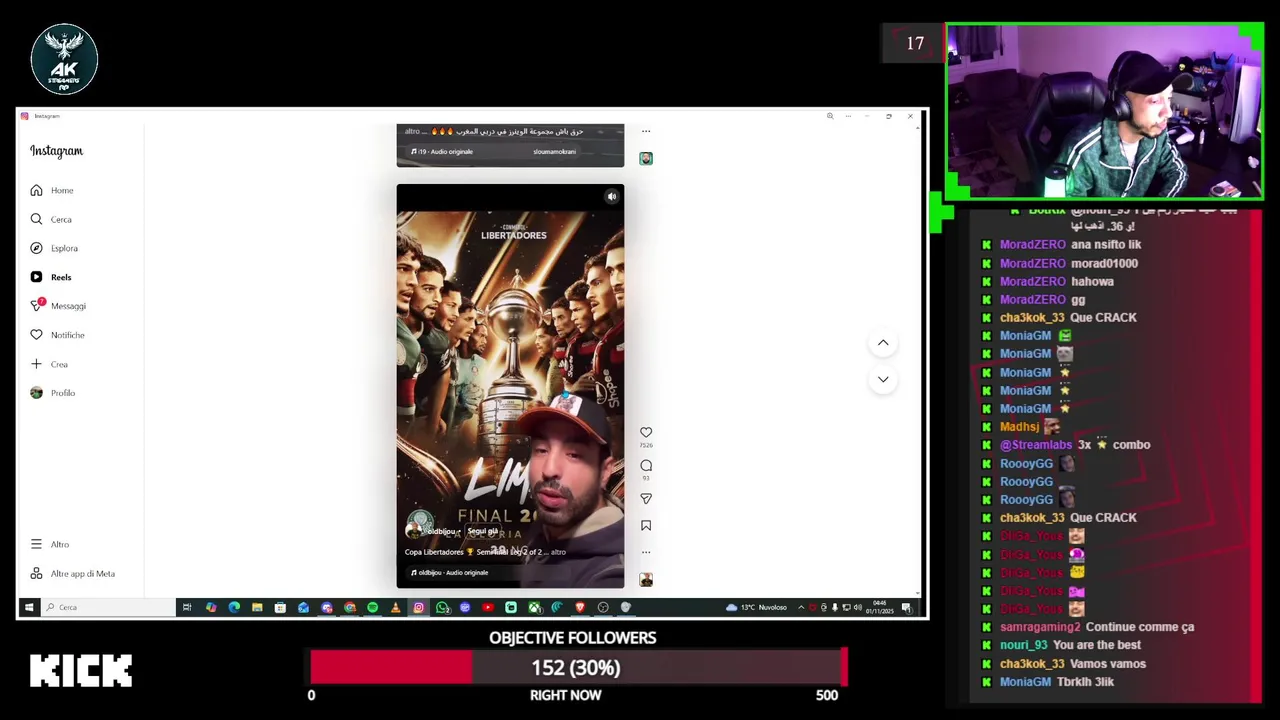Open Brave browser from the taskbar
This screenshot has width=1280, height=720.
580,607
